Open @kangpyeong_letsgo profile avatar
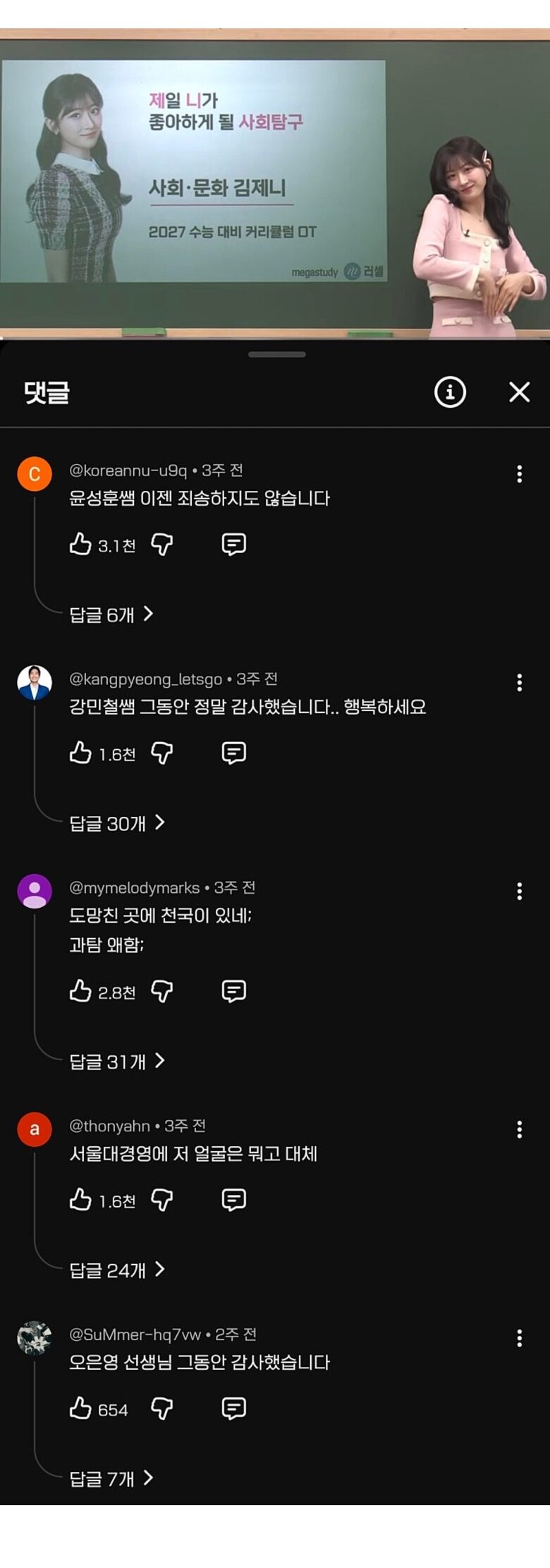The image size is (550, 1568). (35, 683)
